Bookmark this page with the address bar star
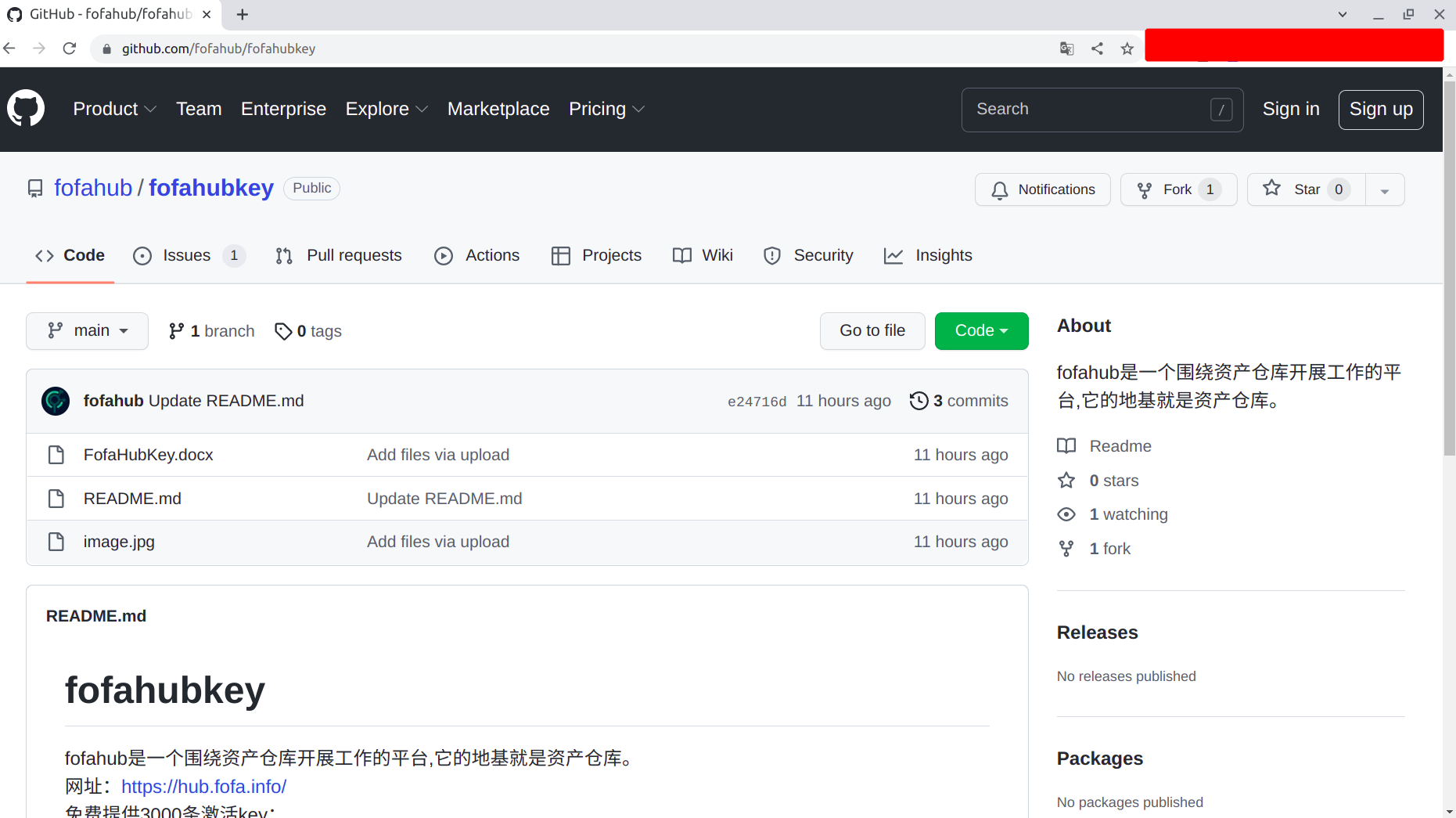Screen dimensions: 1456x818 point(1127,48)
